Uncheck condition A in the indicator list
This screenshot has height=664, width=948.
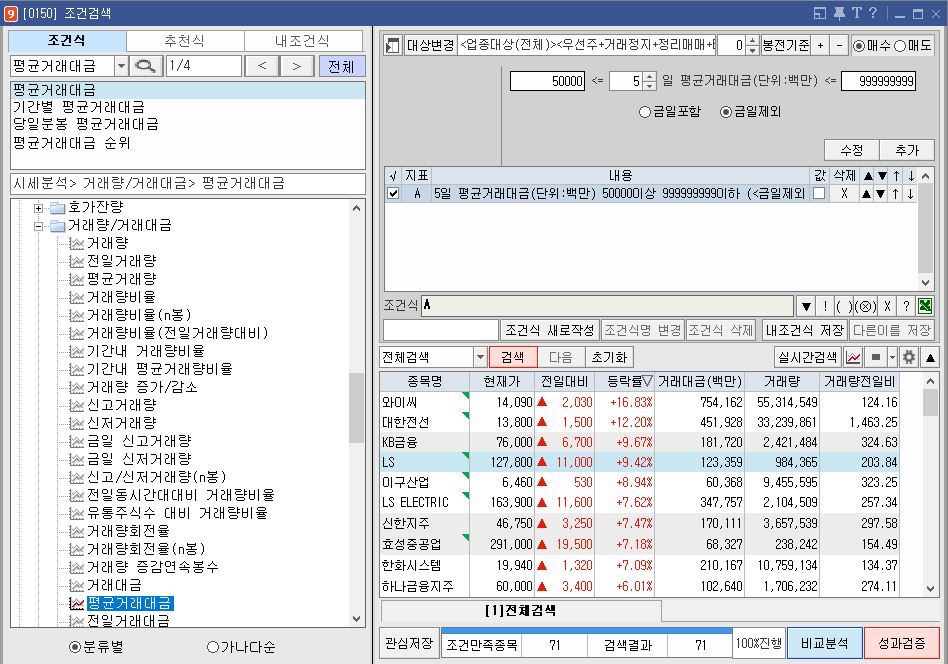pyautogui.click(x=393, y=193)
